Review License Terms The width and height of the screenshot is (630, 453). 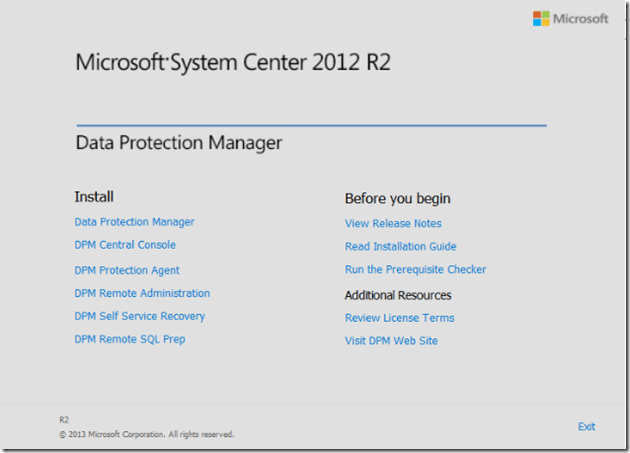pos(399,318)
